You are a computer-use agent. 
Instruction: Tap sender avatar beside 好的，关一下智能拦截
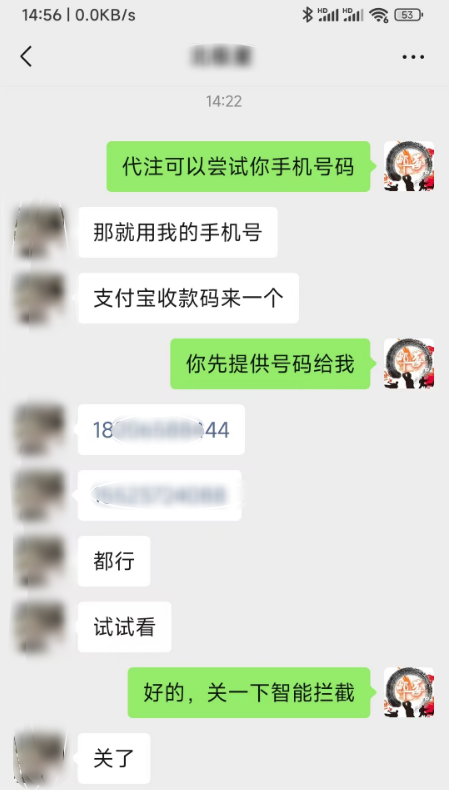pyautogui.click(x=409, y=692)
